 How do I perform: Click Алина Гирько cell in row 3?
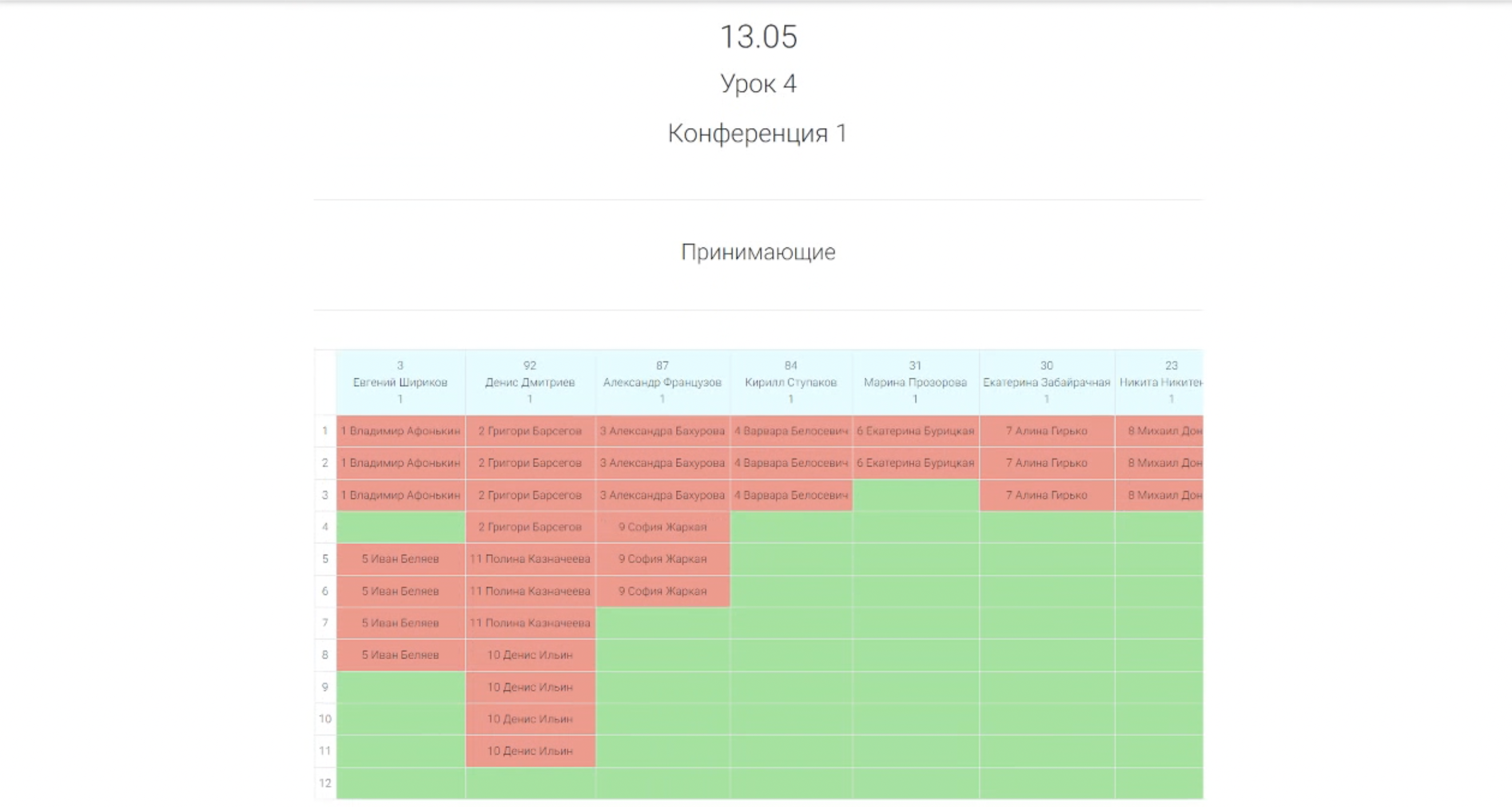point(1047,495)
